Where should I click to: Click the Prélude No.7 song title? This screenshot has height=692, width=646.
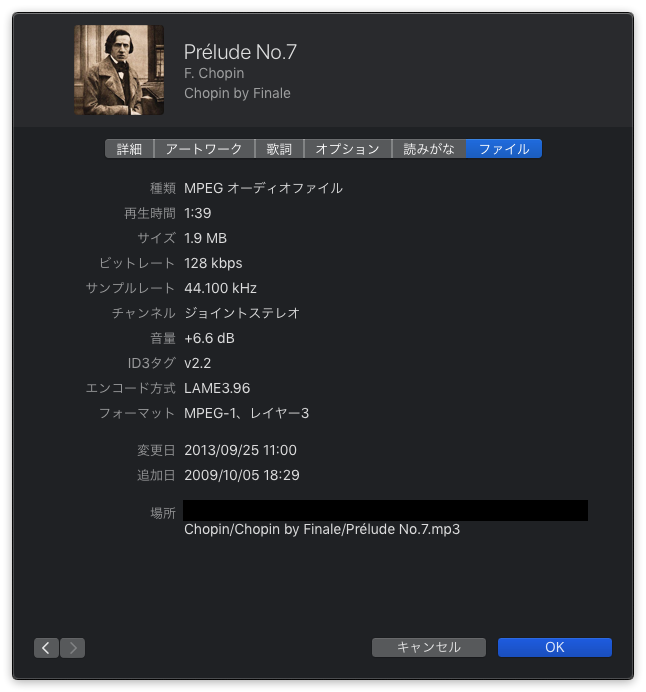(240, 52)
